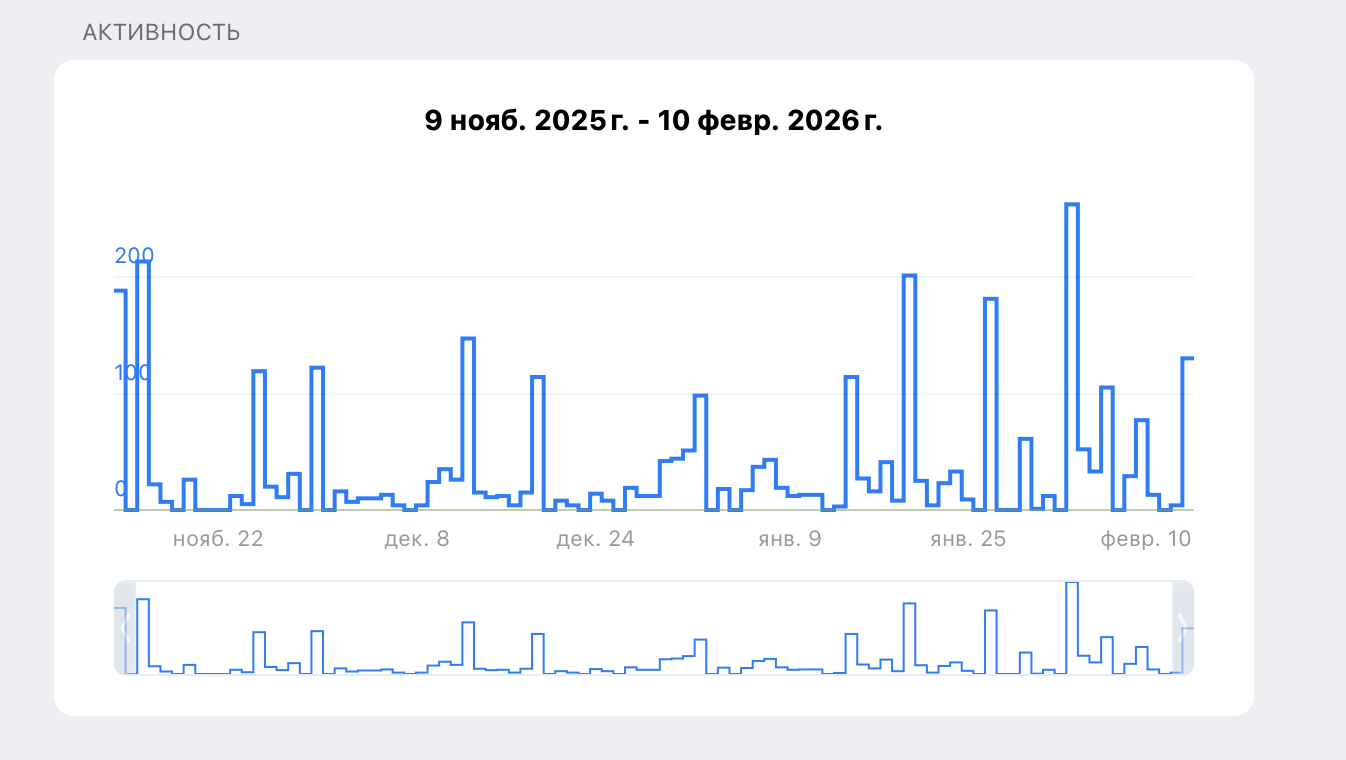Click the янв. 25 date label

tap(968, 539)
